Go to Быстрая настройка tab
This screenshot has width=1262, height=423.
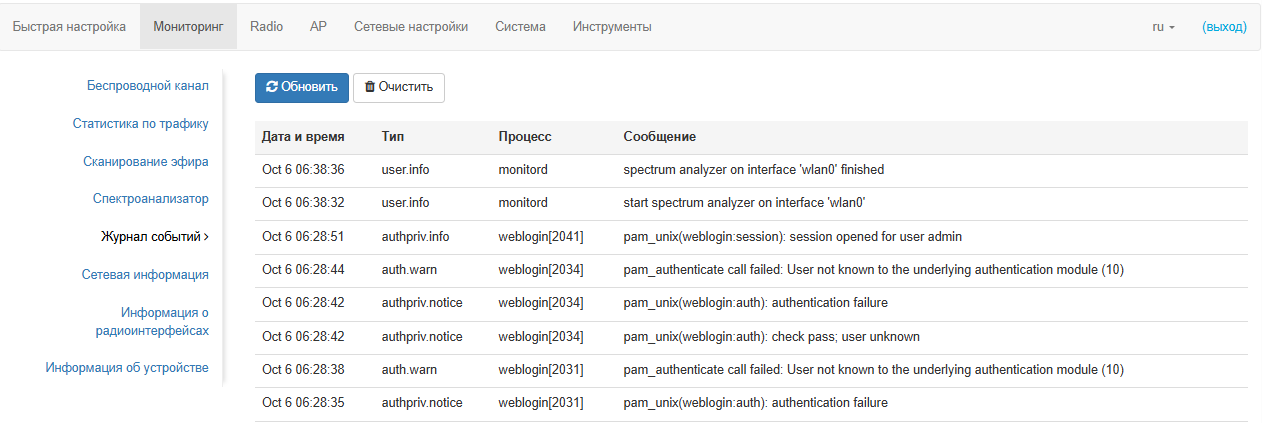(x=69, y=27)
